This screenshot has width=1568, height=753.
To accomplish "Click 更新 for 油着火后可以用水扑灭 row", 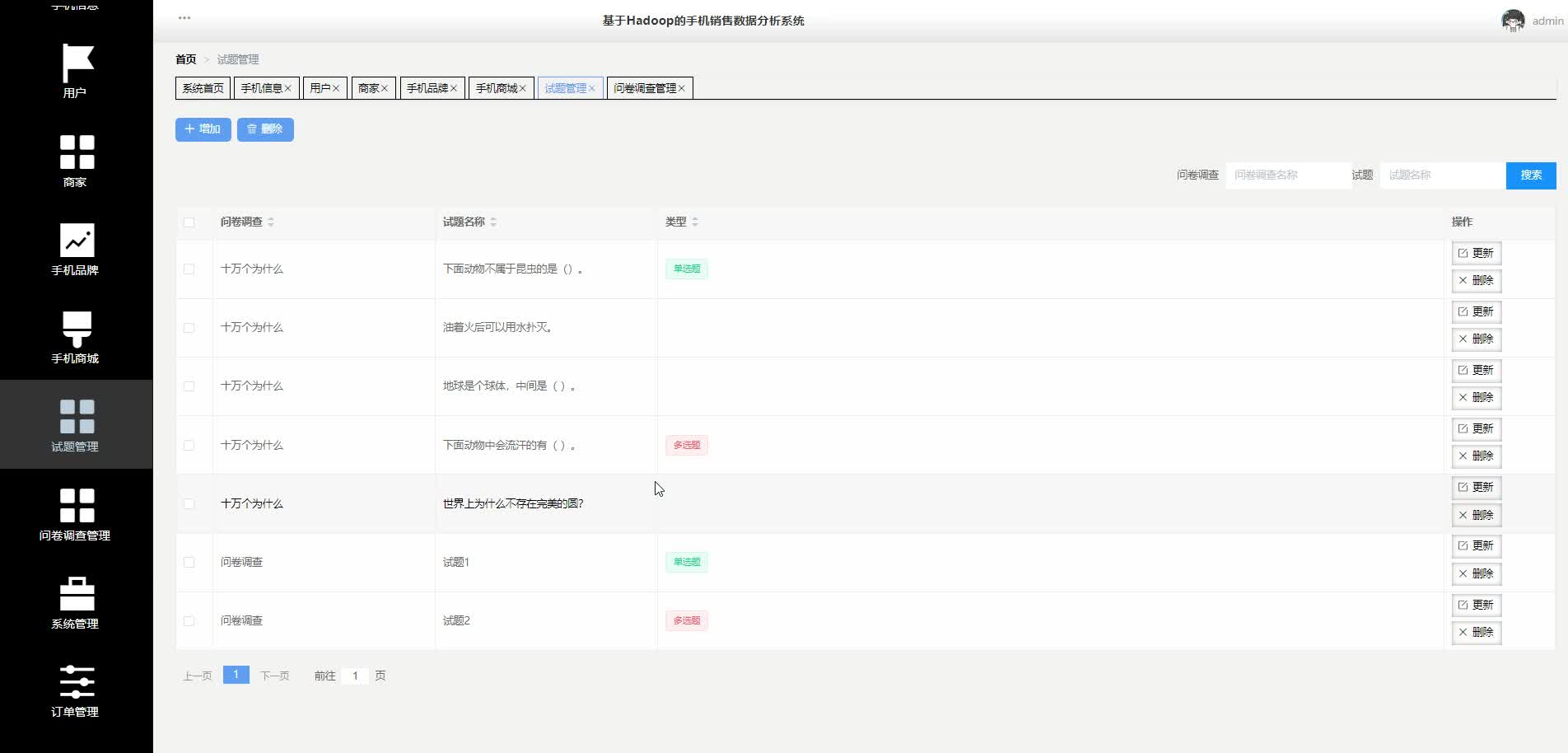I will pyautogui.click(x=1477, y=311).
